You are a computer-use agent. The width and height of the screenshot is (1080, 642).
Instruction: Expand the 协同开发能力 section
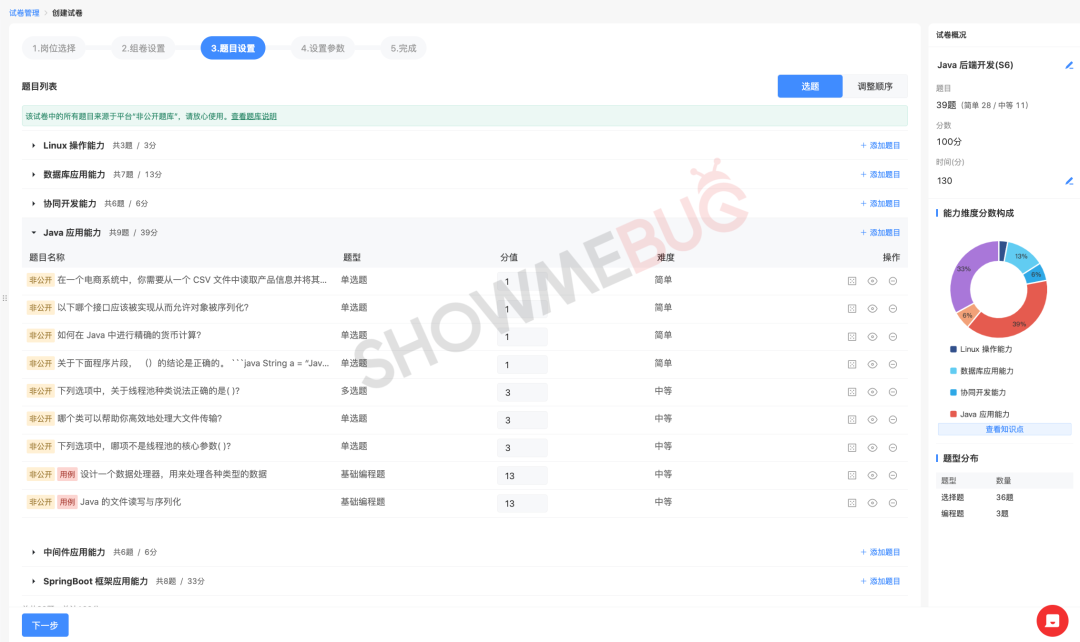(x=33, y=204)
